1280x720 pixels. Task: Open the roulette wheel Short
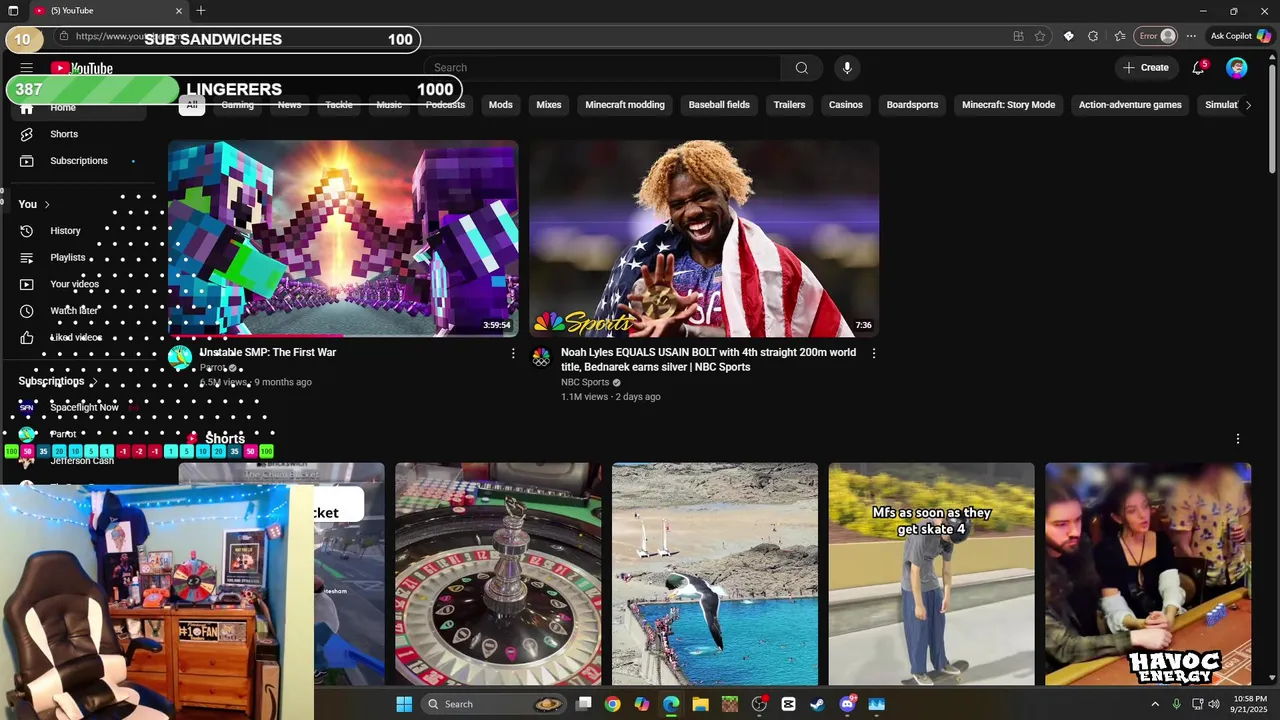click(x=498, y=574)
